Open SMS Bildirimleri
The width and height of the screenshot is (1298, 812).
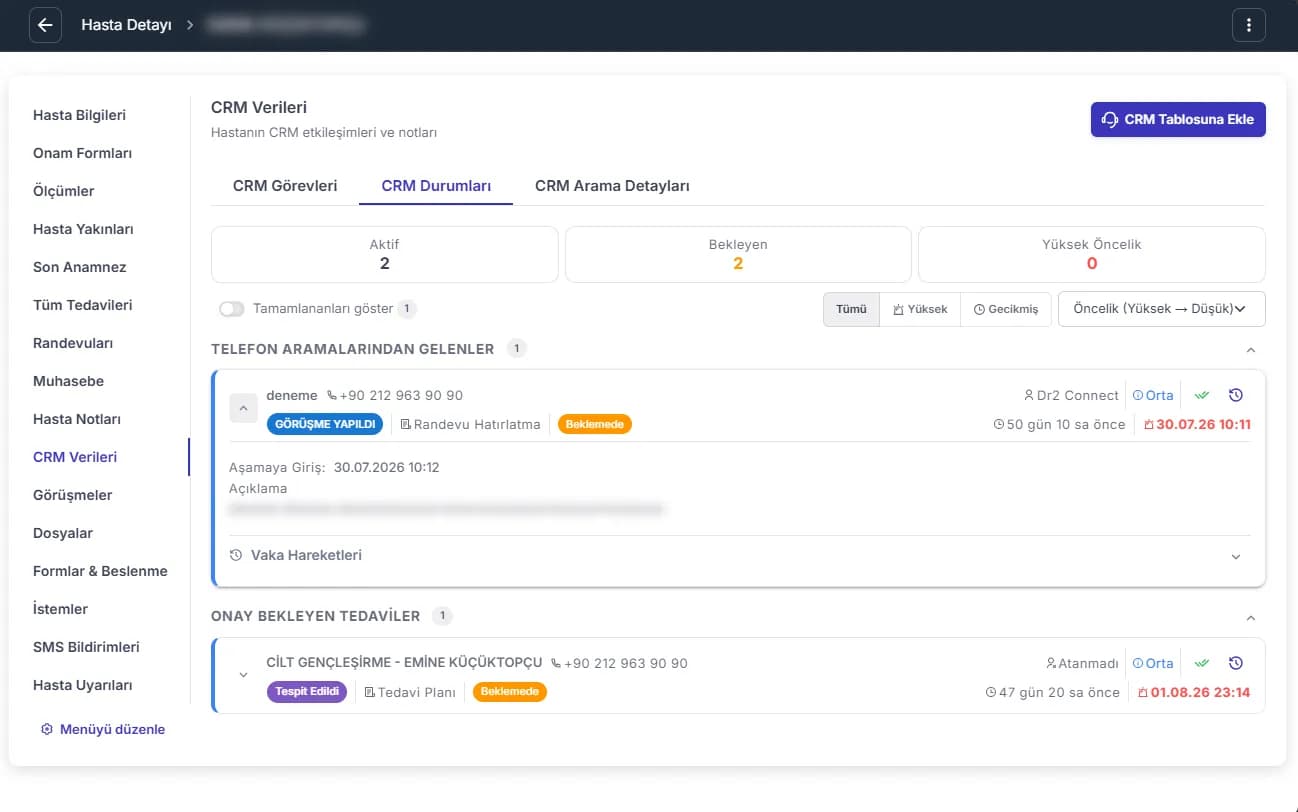point(86,647)
